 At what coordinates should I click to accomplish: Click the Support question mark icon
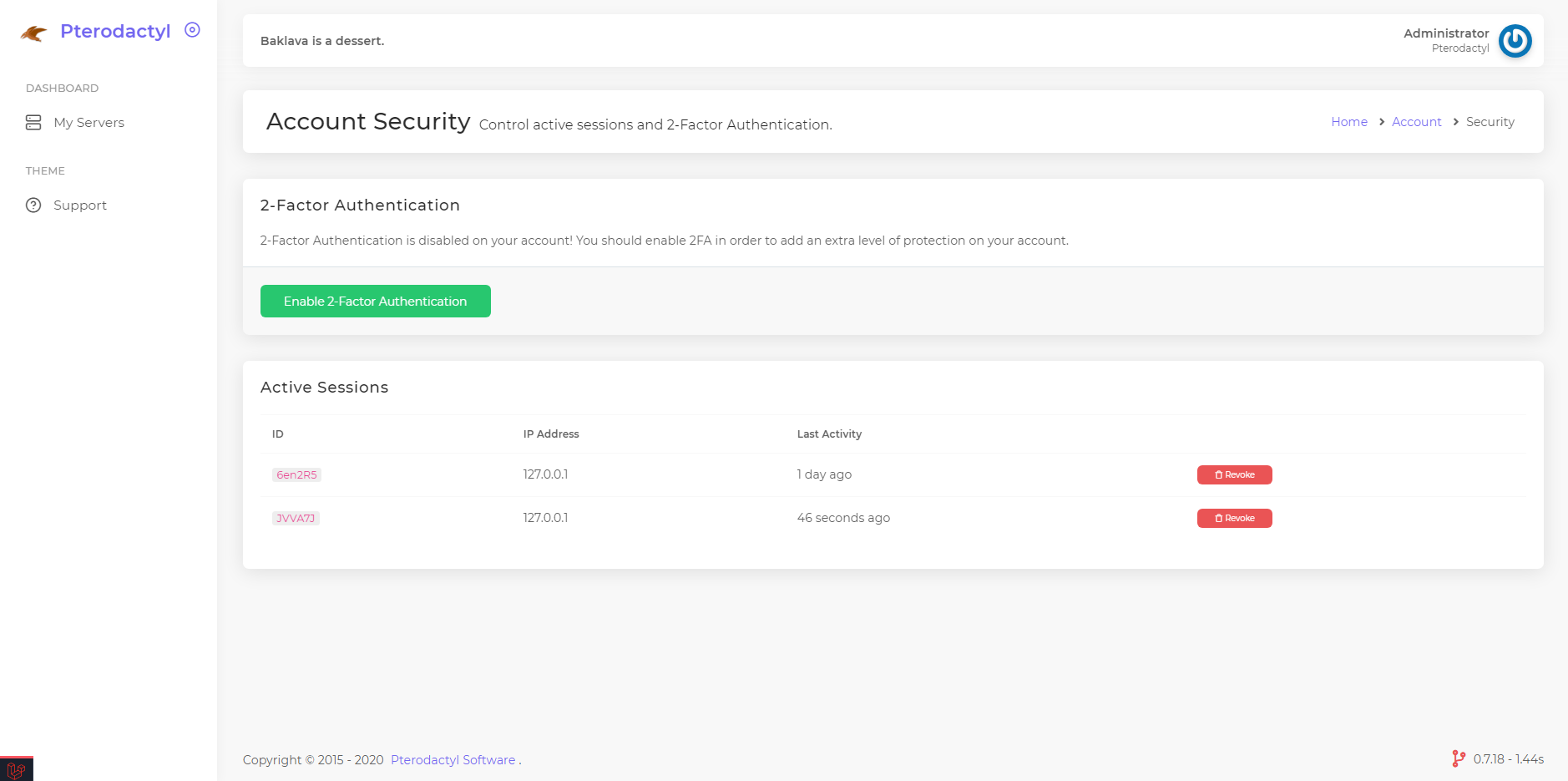(x=33, y=205)
